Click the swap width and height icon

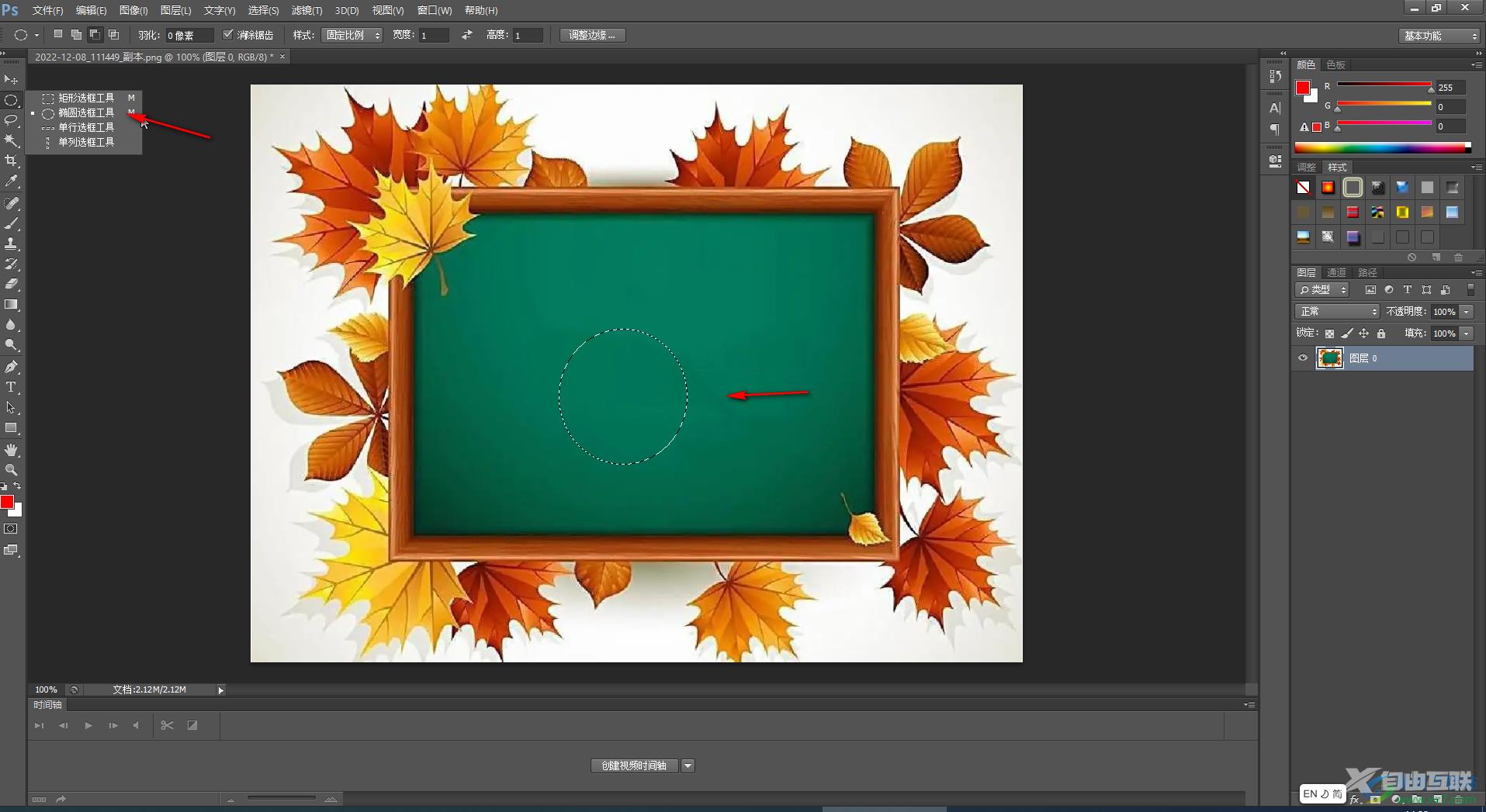click(x=466, y=35)
